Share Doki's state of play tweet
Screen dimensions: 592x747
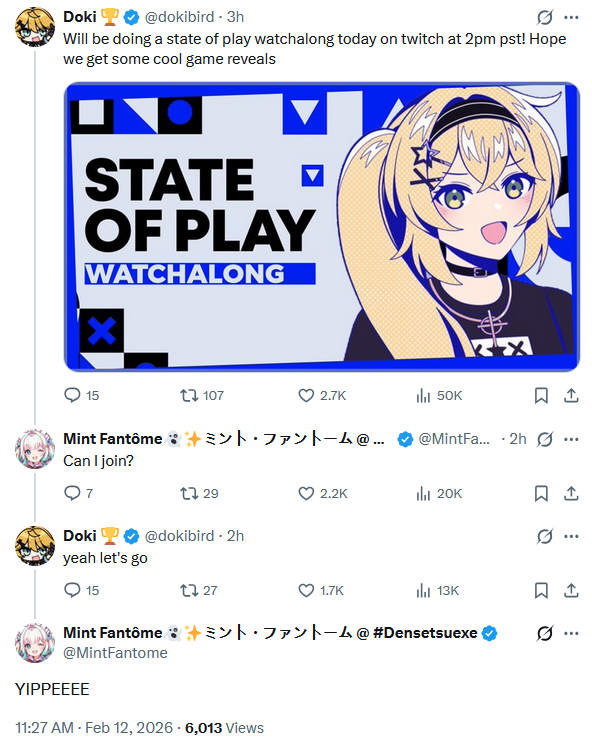tap(571, 395)
